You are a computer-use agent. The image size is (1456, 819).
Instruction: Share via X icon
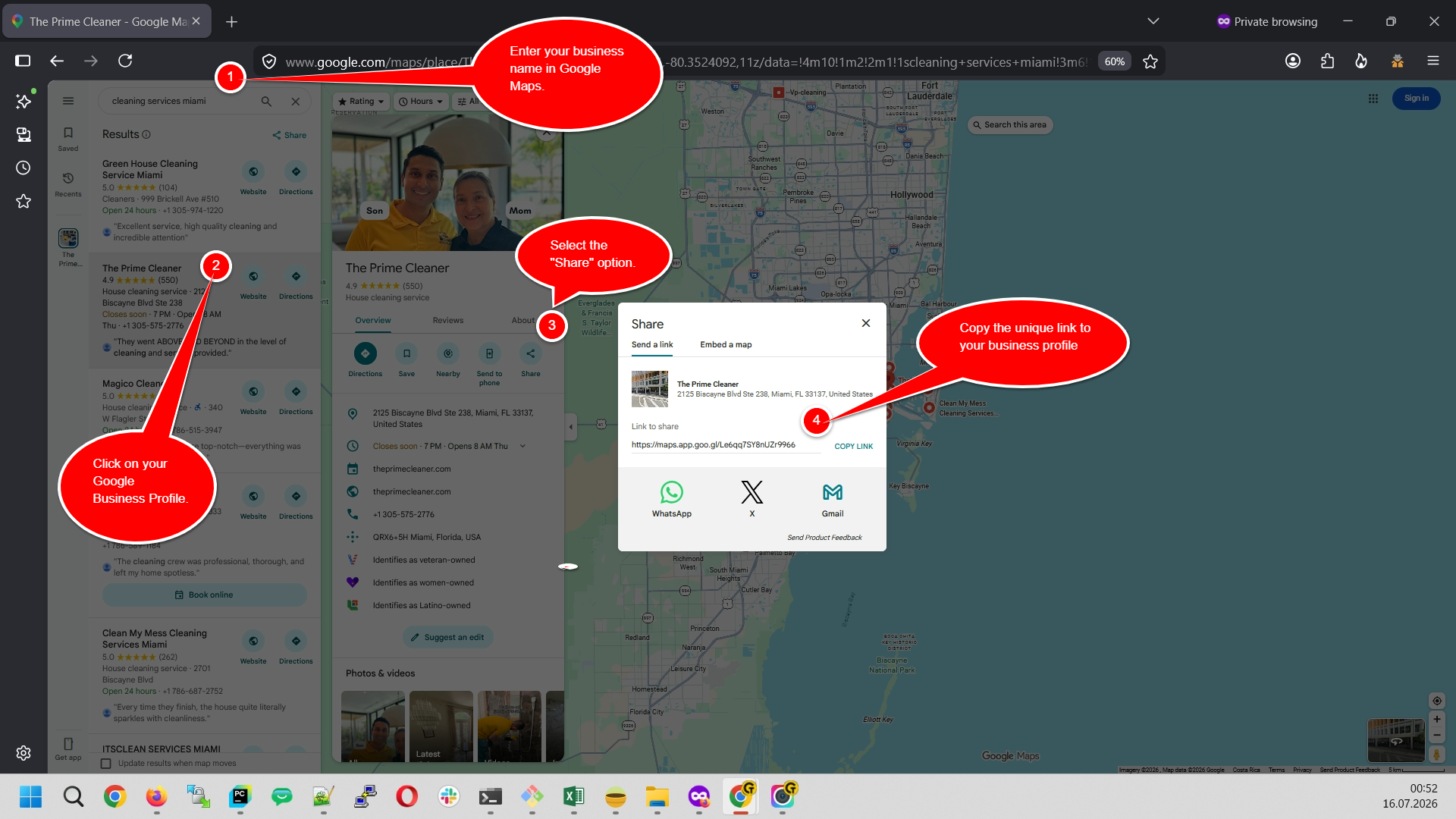point(752,493)
